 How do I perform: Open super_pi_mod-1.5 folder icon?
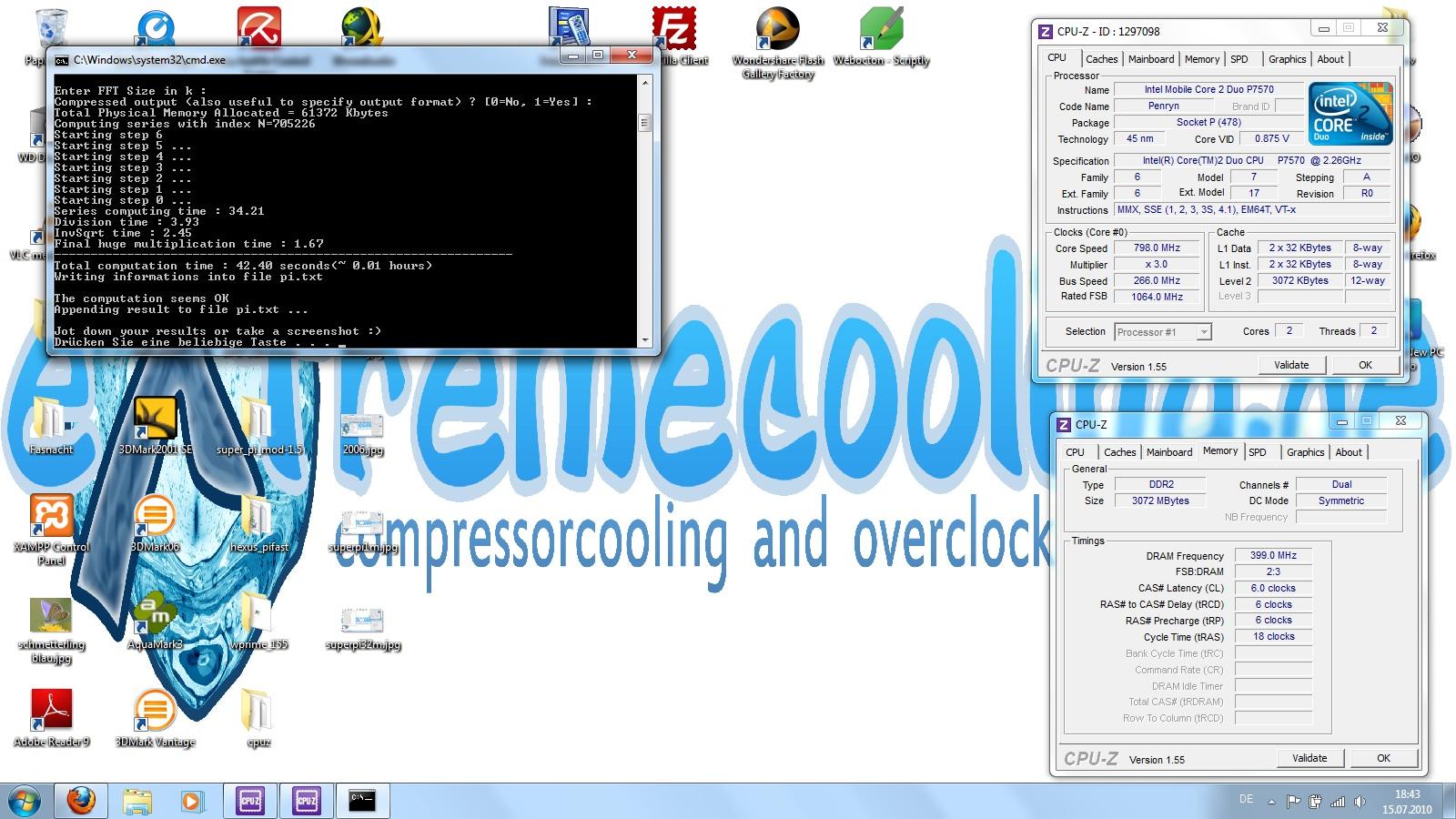click(x=258, y=425)
